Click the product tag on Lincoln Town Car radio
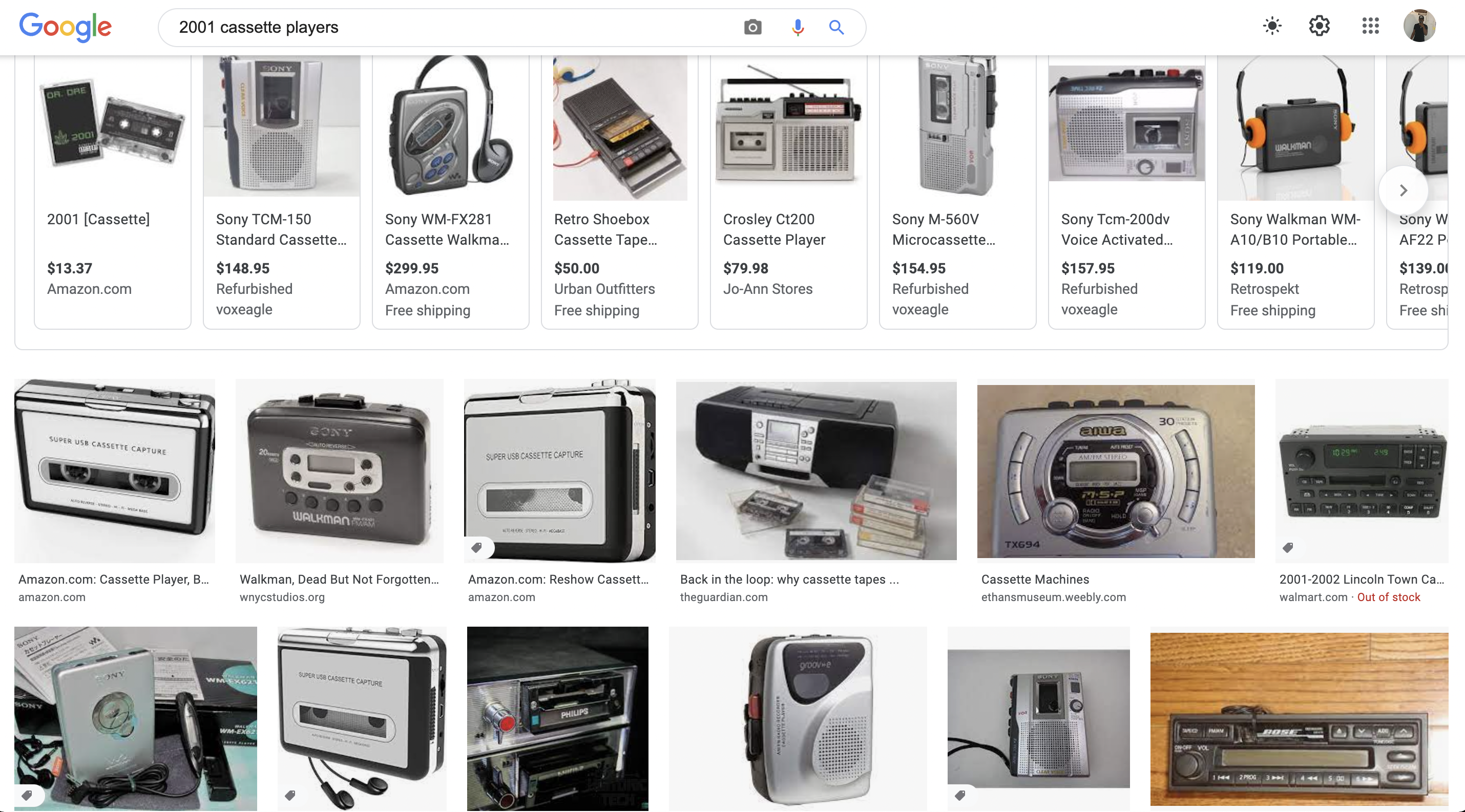 (x=1288, y=547)
